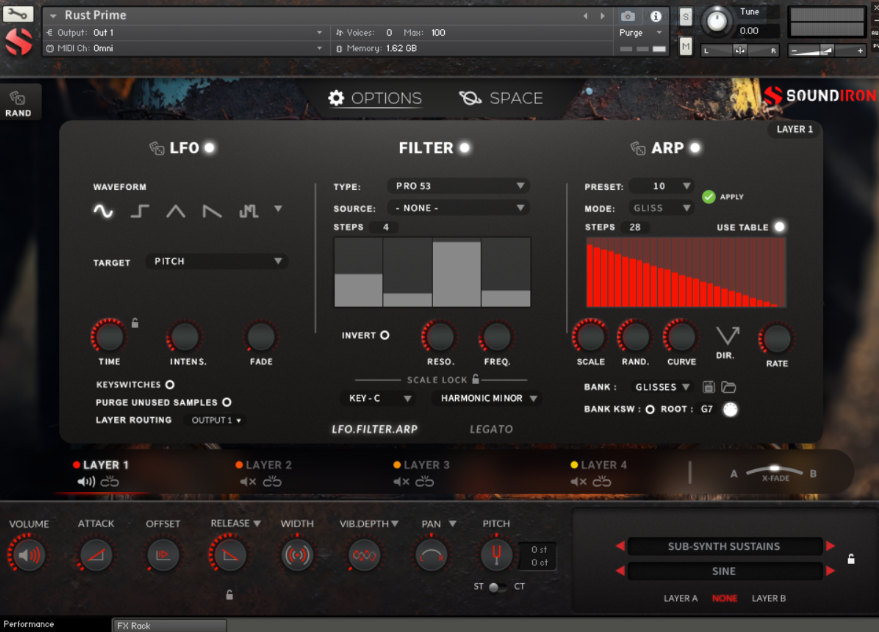Select the sine waveform icon
This screenshot has width=879, height=632.
point(103,211)
